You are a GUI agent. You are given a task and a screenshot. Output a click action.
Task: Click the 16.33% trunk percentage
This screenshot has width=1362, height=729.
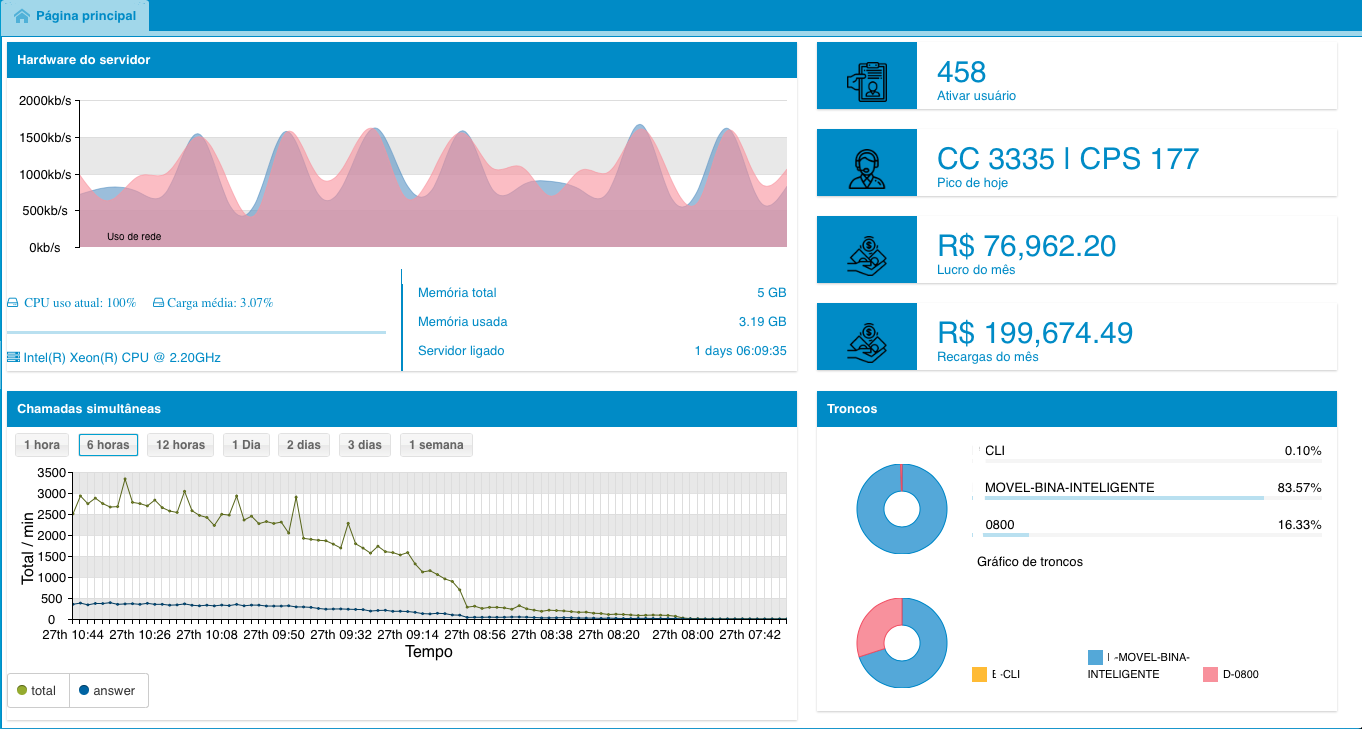pyautogui.click(x=1300, y=525)
